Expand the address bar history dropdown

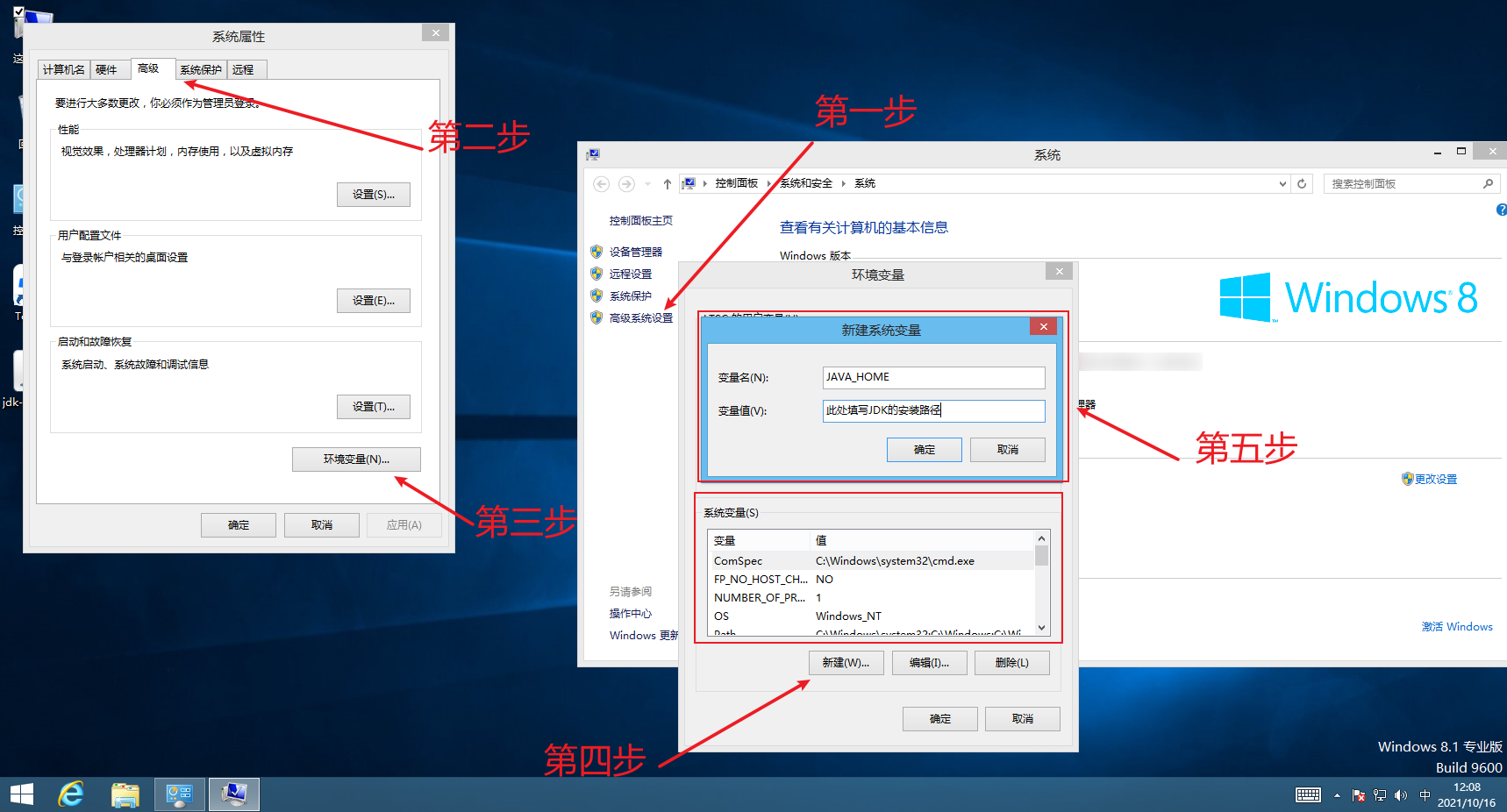(1282, 184)
